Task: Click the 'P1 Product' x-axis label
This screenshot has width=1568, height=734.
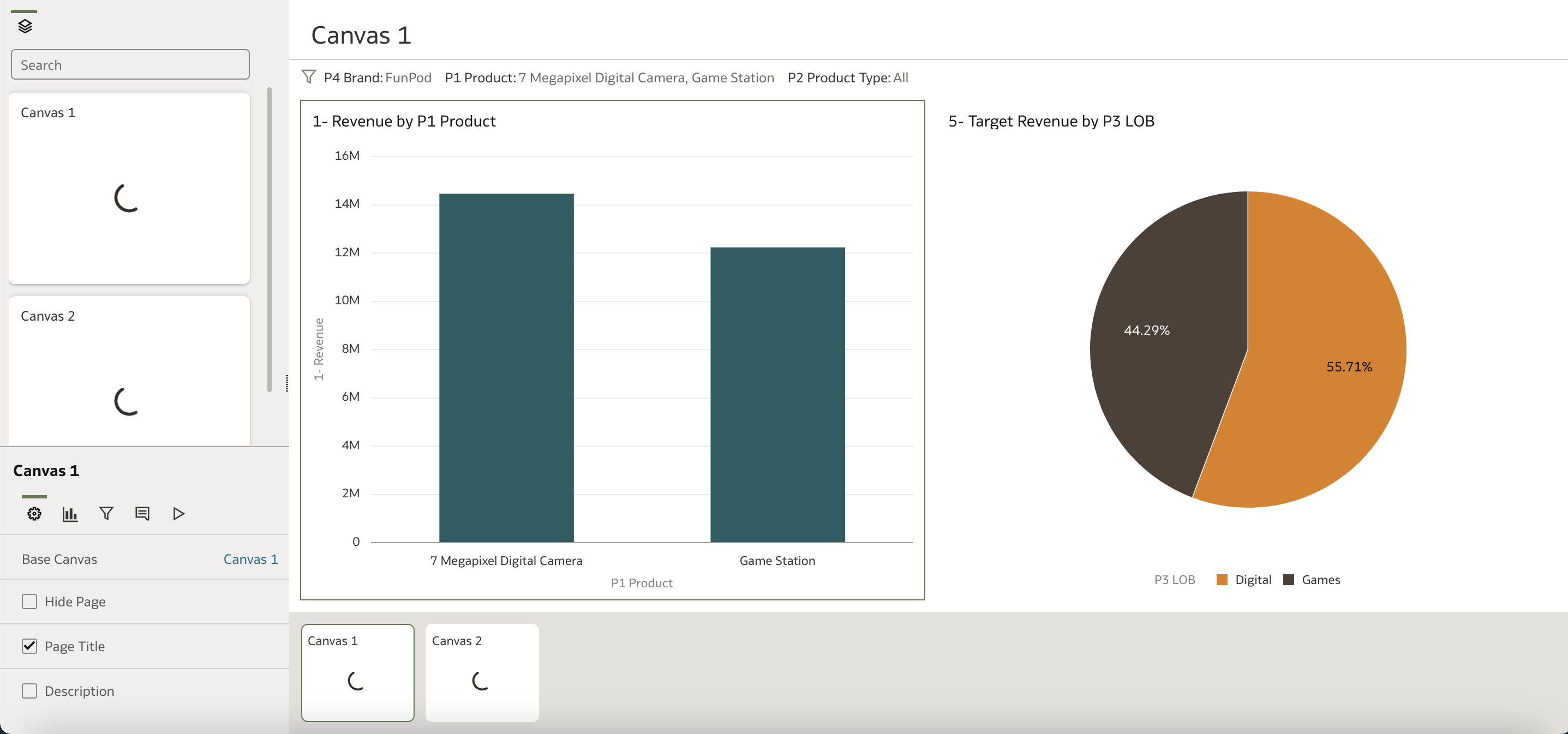Action: (642, 583)
